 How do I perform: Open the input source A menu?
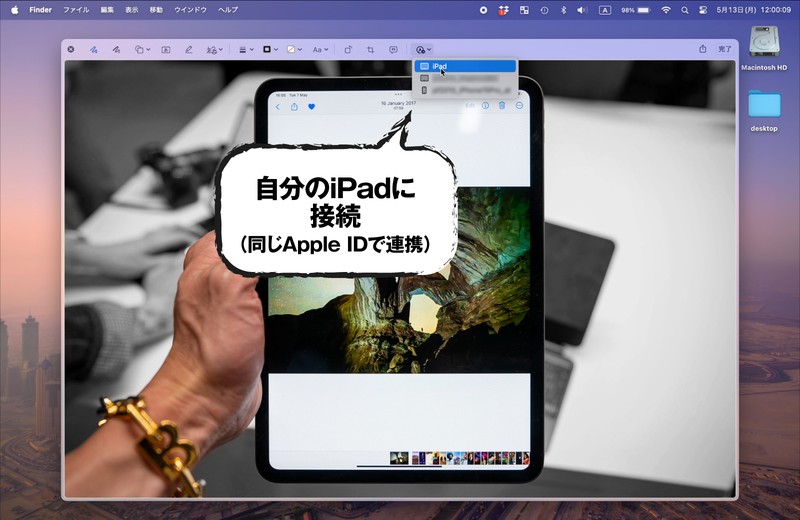click(605, 10)
